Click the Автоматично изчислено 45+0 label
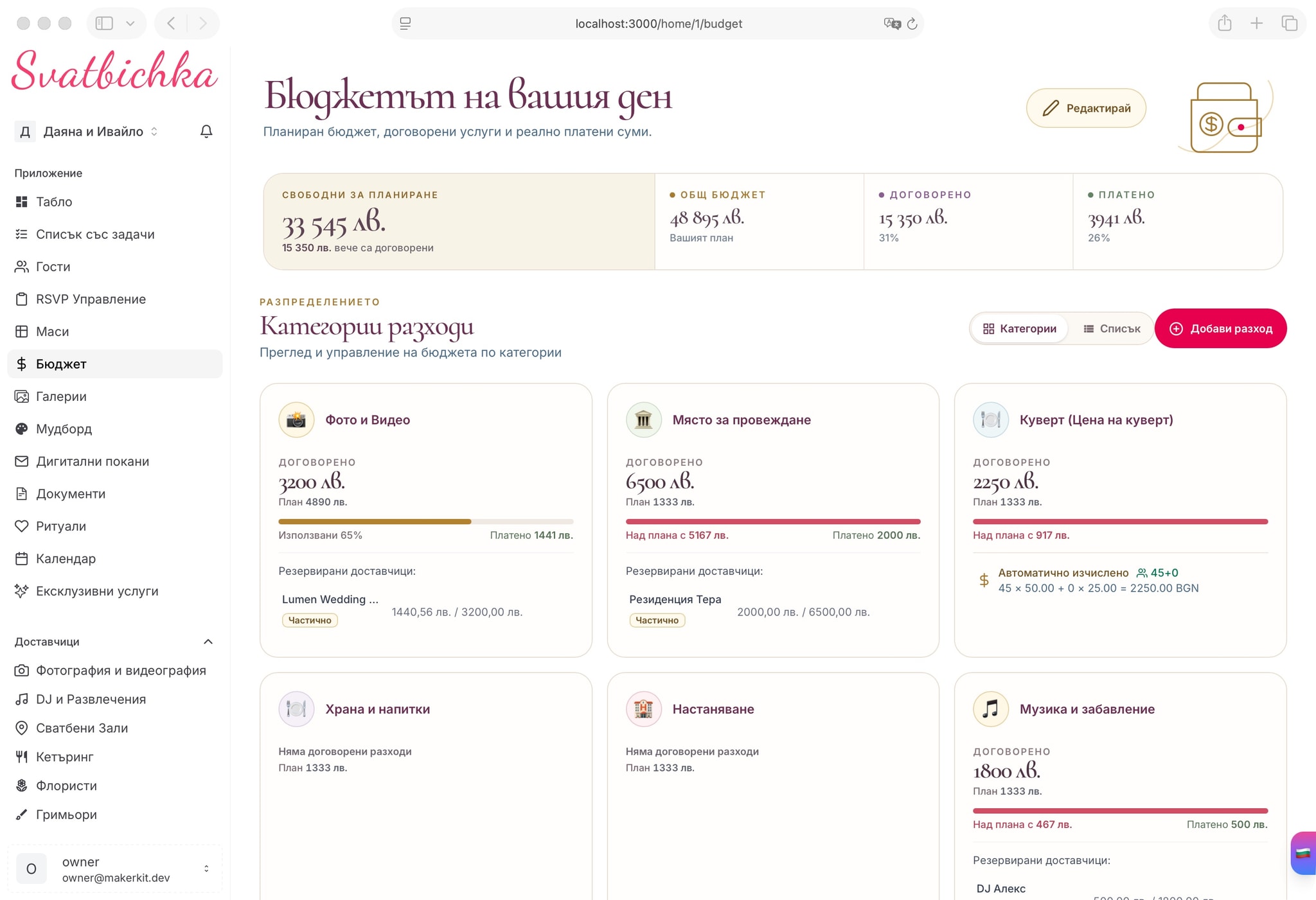1316x900 pixels. [x=1088, y=572]
